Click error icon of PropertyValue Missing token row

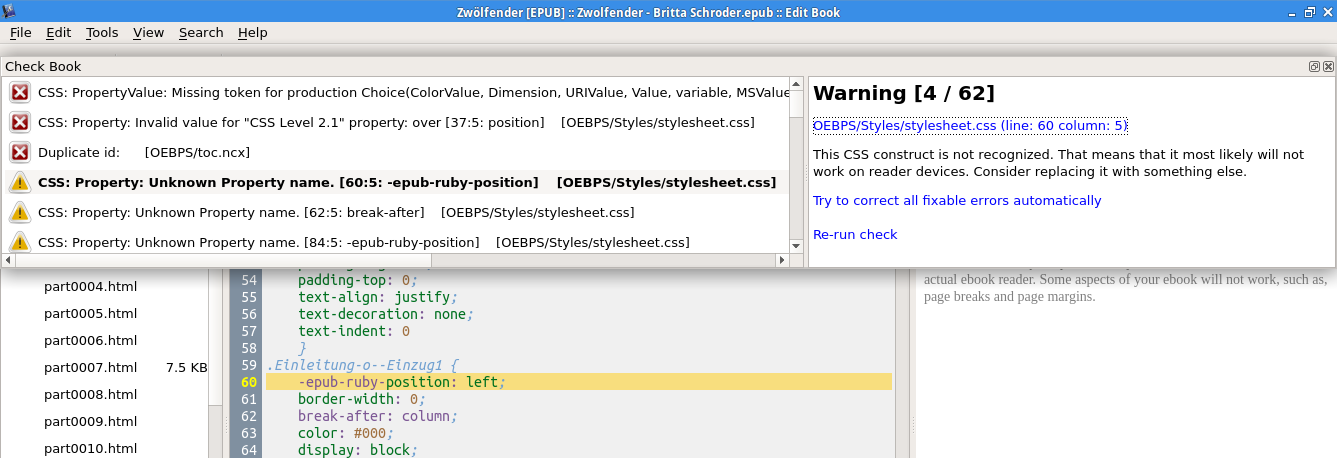pos(20,93)
